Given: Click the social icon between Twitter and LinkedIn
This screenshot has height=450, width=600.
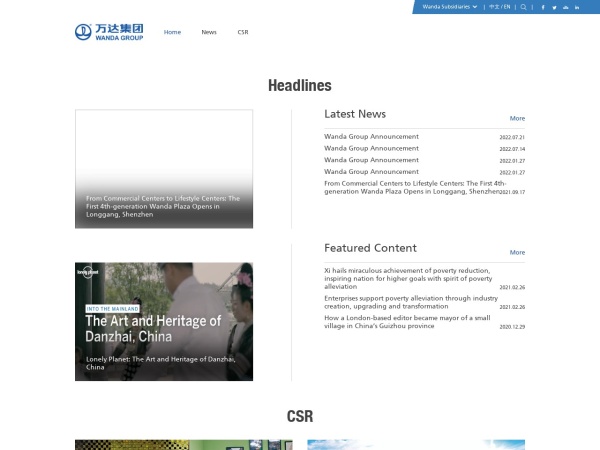Looking at the screenshot, I should (x=566, y=7).
